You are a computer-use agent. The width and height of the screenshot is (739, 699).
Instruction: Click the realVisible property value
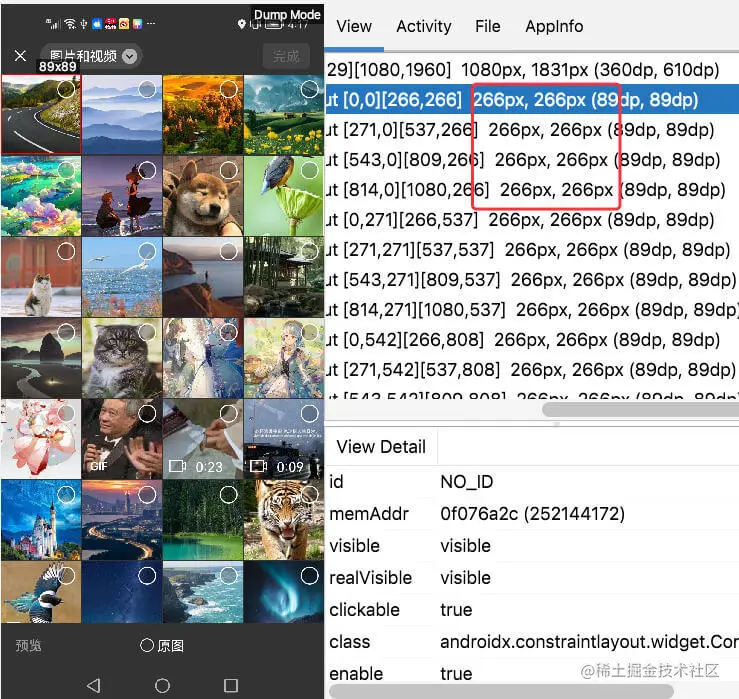coord(465,578)
